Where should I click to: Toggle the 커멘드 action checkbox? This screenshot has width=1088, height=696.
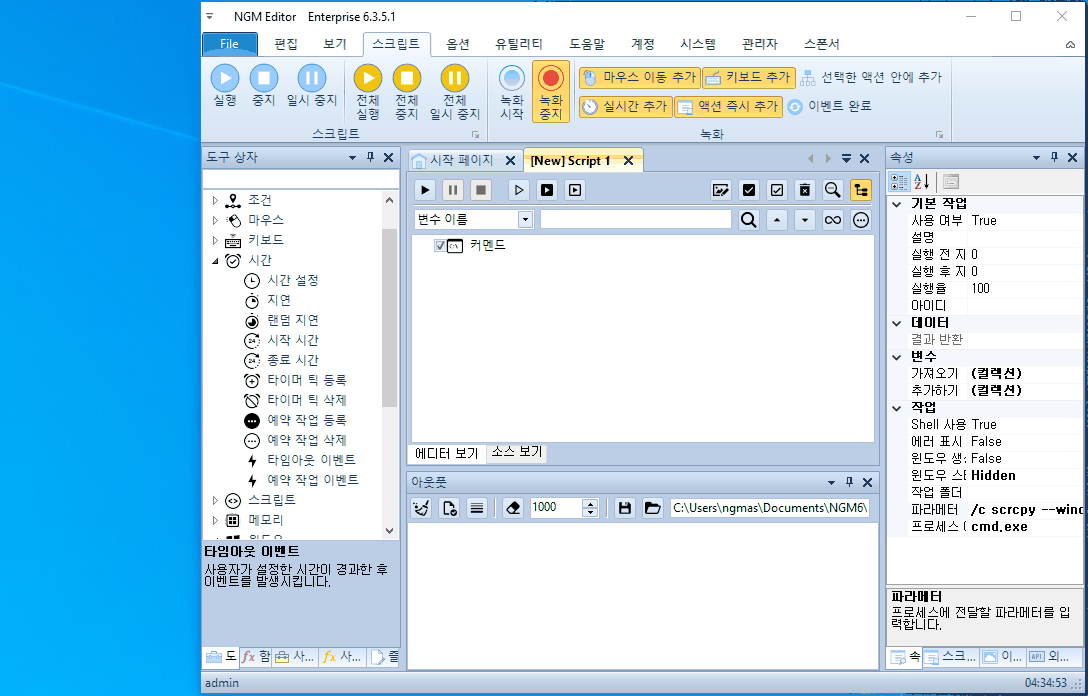[x=439, y=246]
